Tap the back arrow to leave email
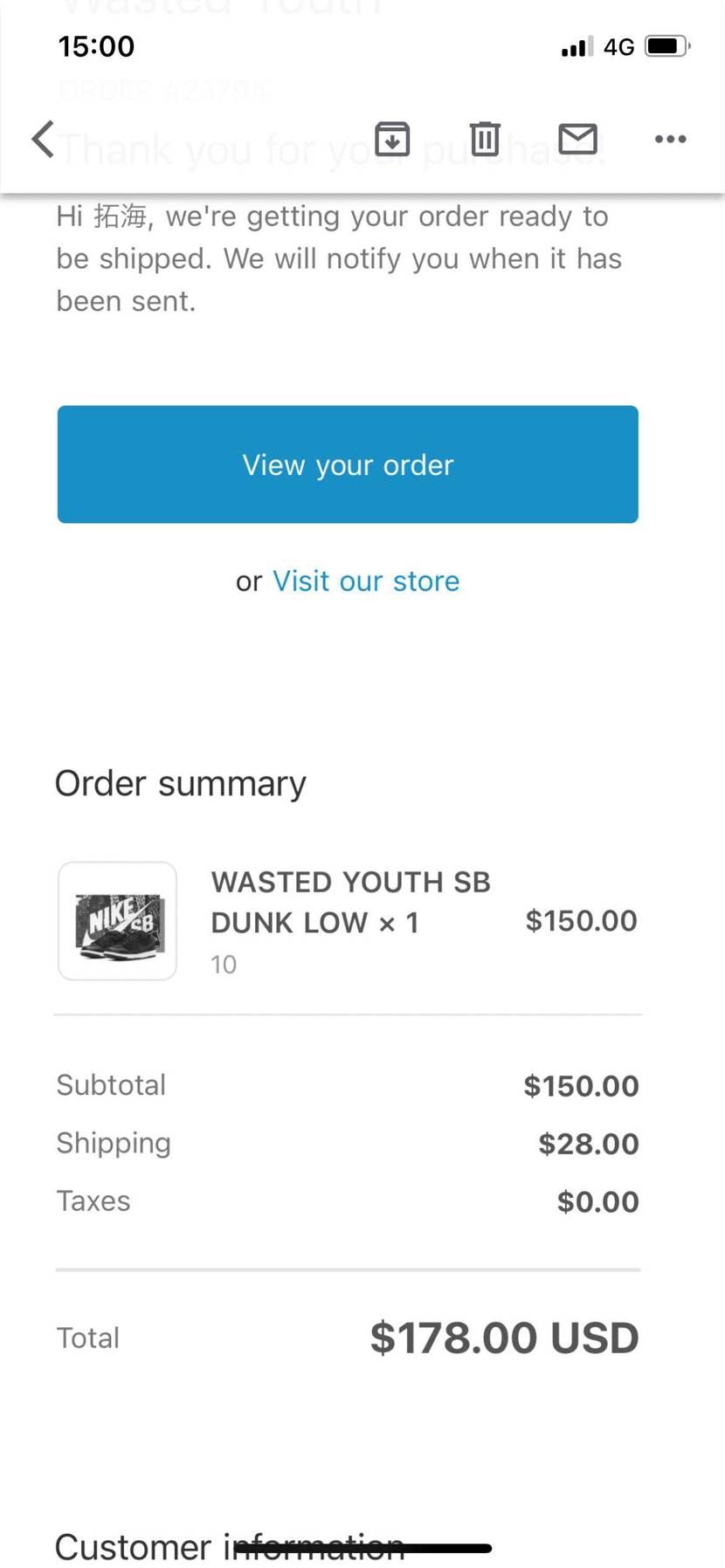The width and height of the screenshot is (725, 1568). click(x=43, y=139)
